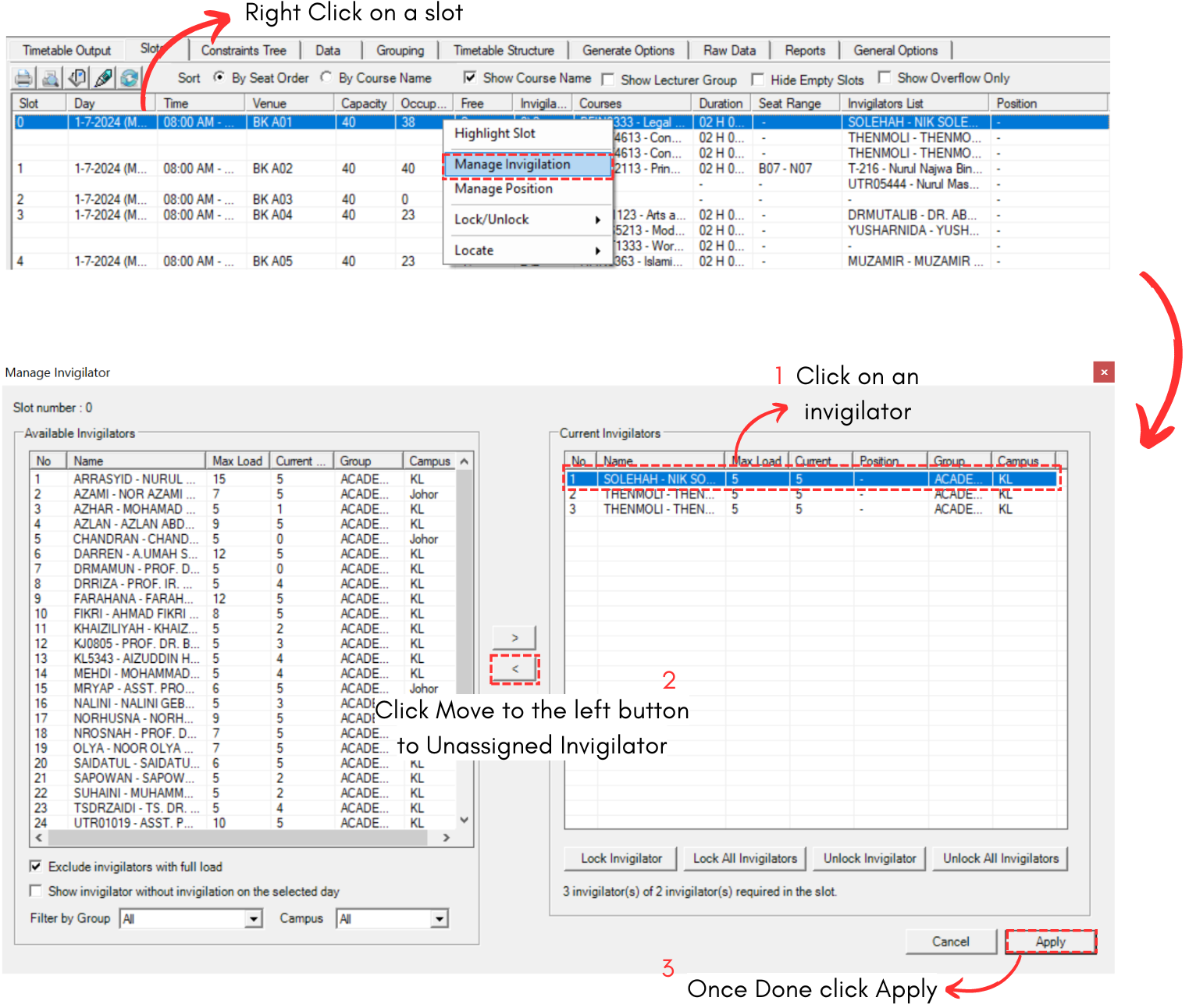Expand the Lock/Unlock submenu
This screenshot has width=1189, height=1008.
pyautogui.click(x=527, y=219)
